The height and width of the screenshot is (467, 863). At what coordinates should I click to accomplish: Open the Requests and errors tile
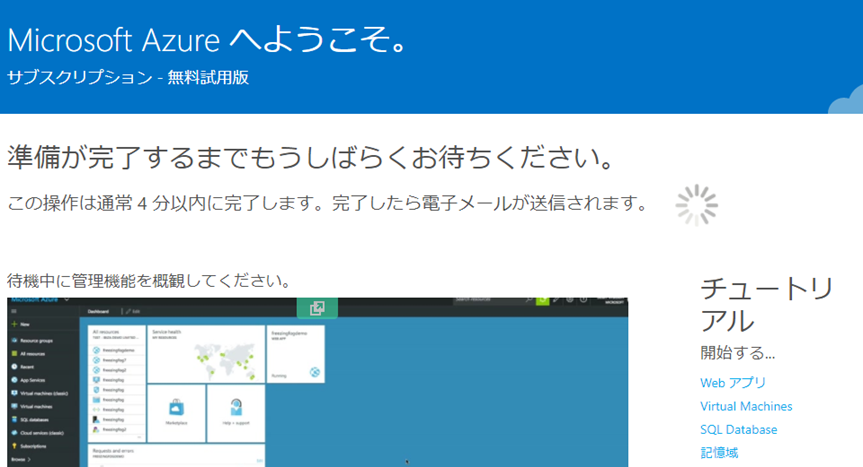point(176,456)
